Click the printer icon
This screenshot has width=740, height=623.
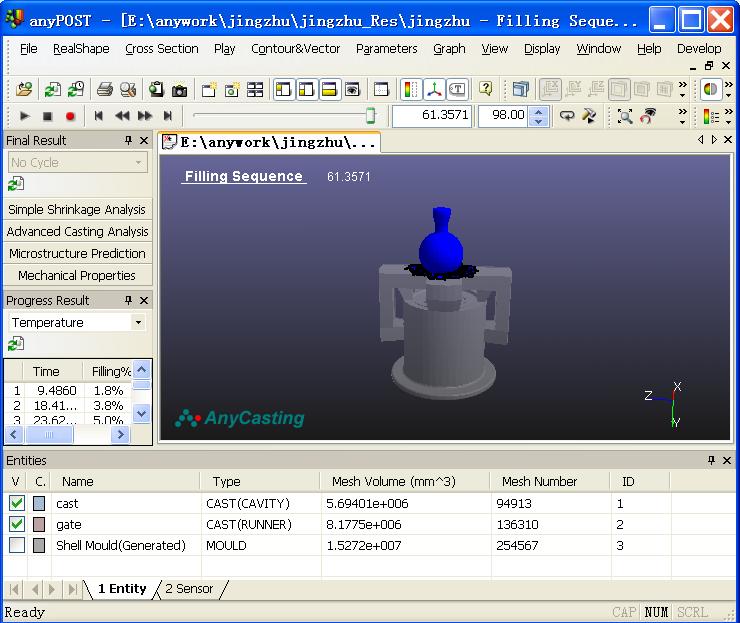[105, 89]
